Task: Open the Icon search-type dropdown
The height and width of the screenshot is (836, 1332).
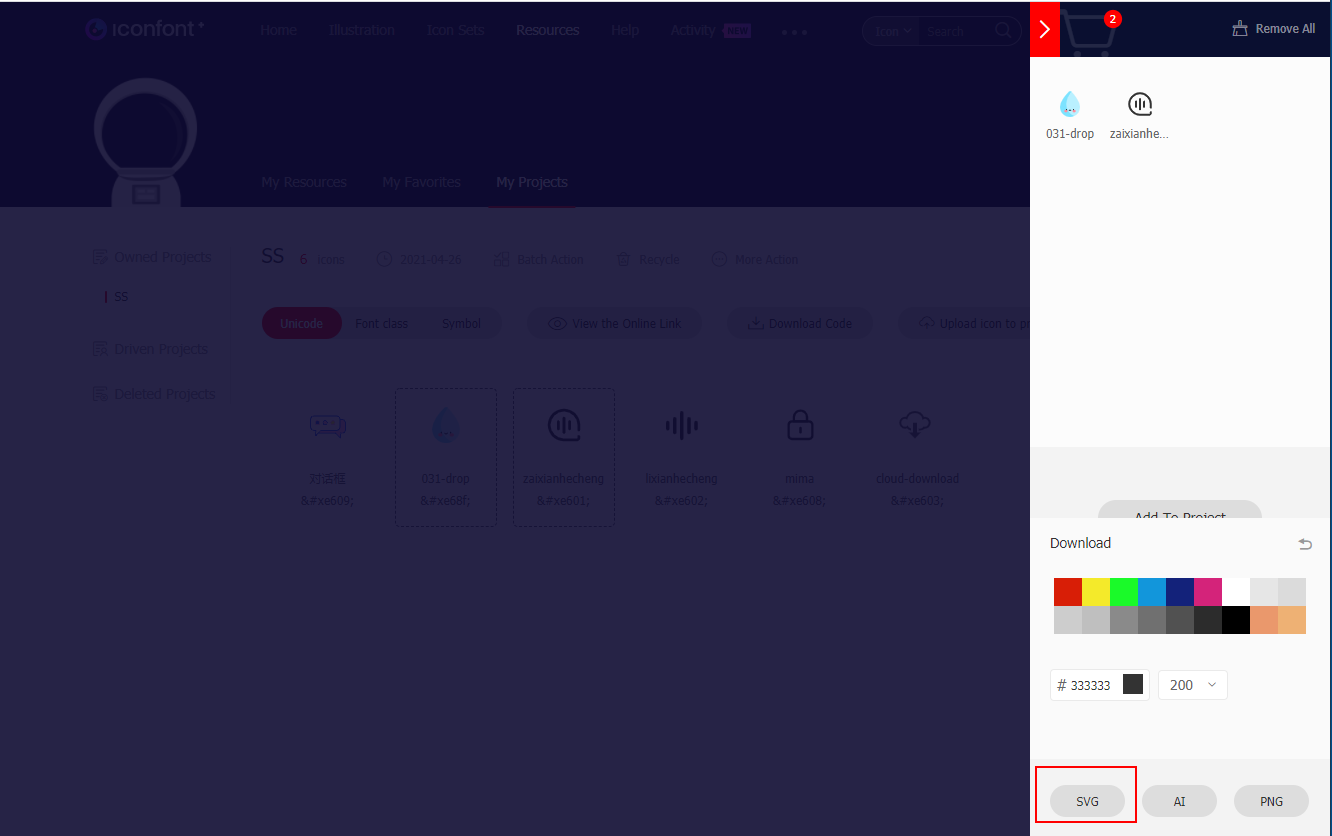Action: click(893, 31)
